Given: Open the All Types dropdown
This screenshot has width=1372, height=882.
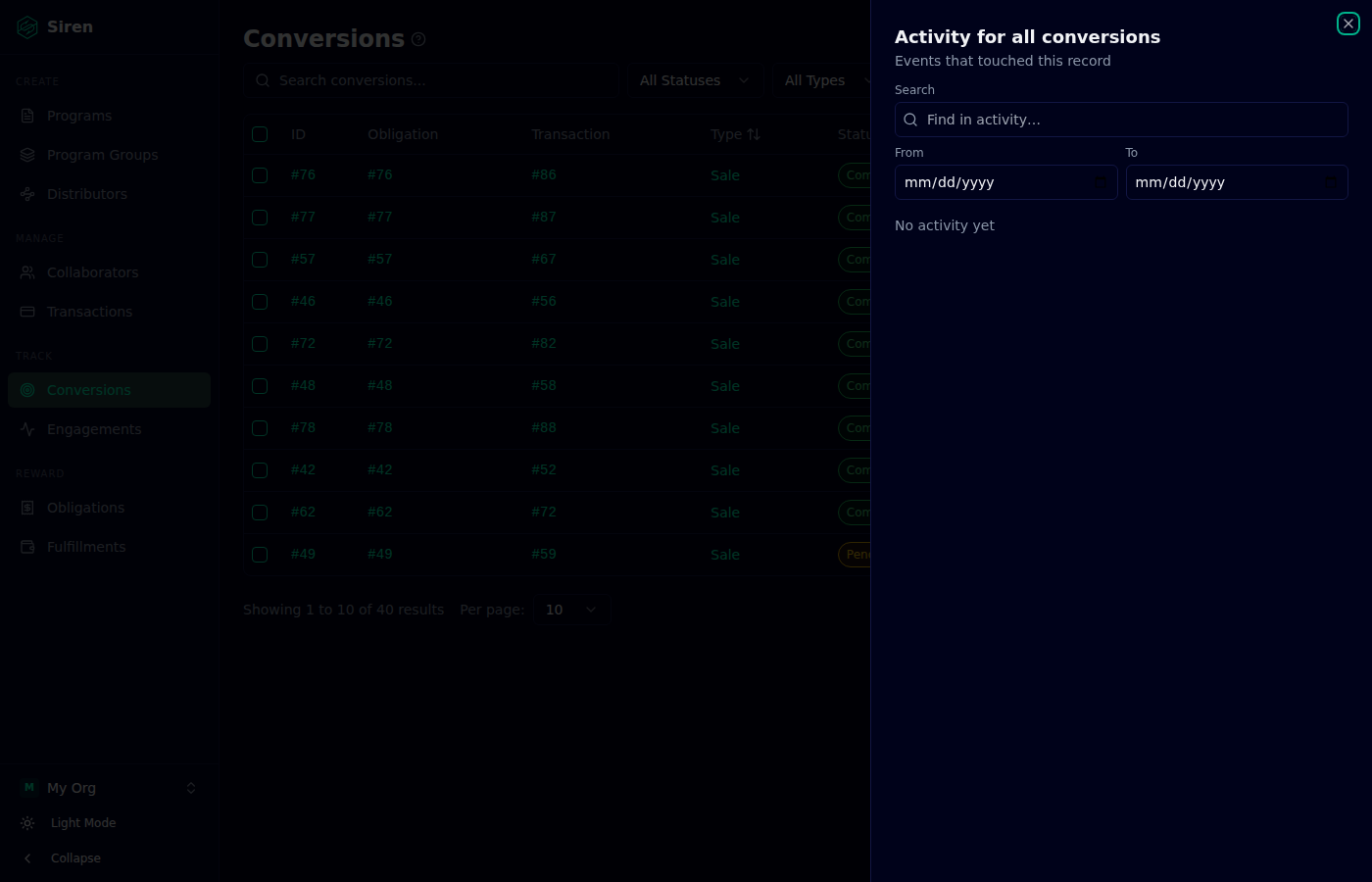Looking at the screenshot, I should (821, 80).
